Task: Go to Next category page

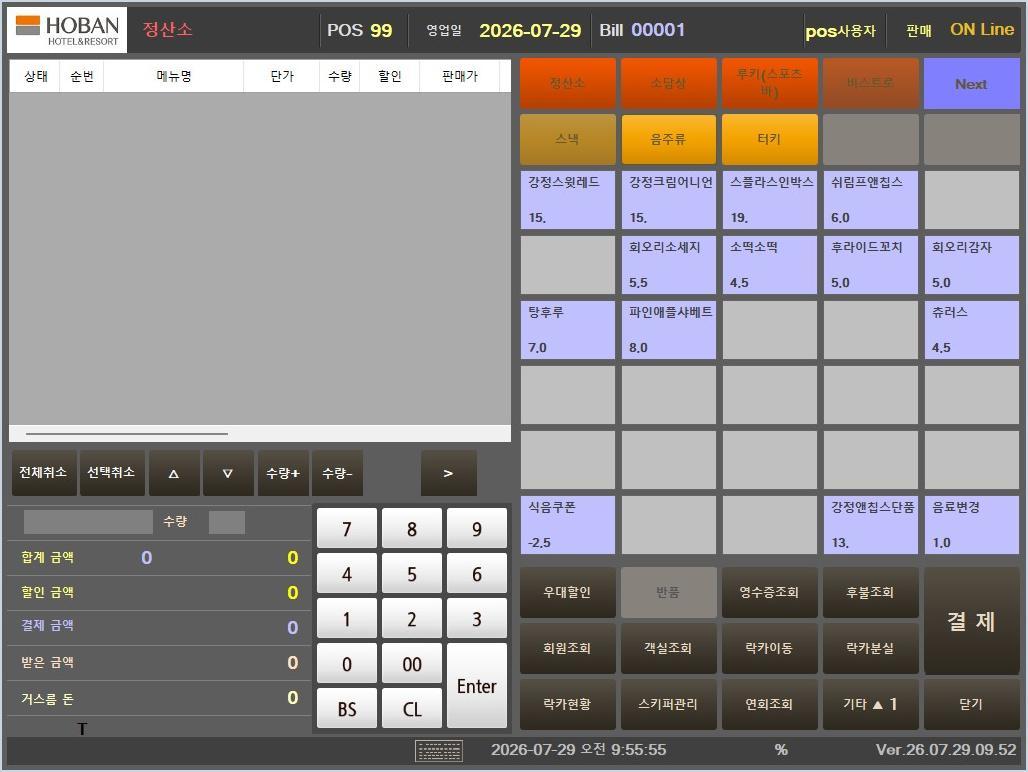Action: 971,84
